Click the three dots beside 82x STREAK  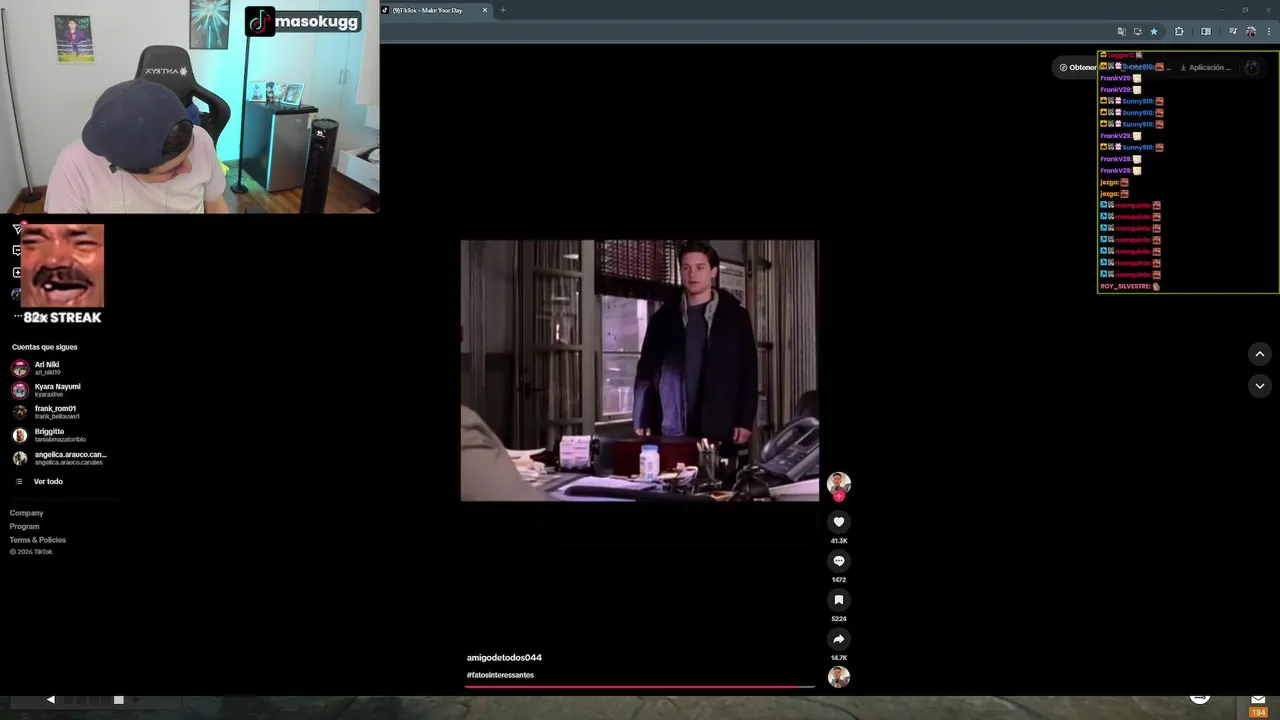point(17,317)
